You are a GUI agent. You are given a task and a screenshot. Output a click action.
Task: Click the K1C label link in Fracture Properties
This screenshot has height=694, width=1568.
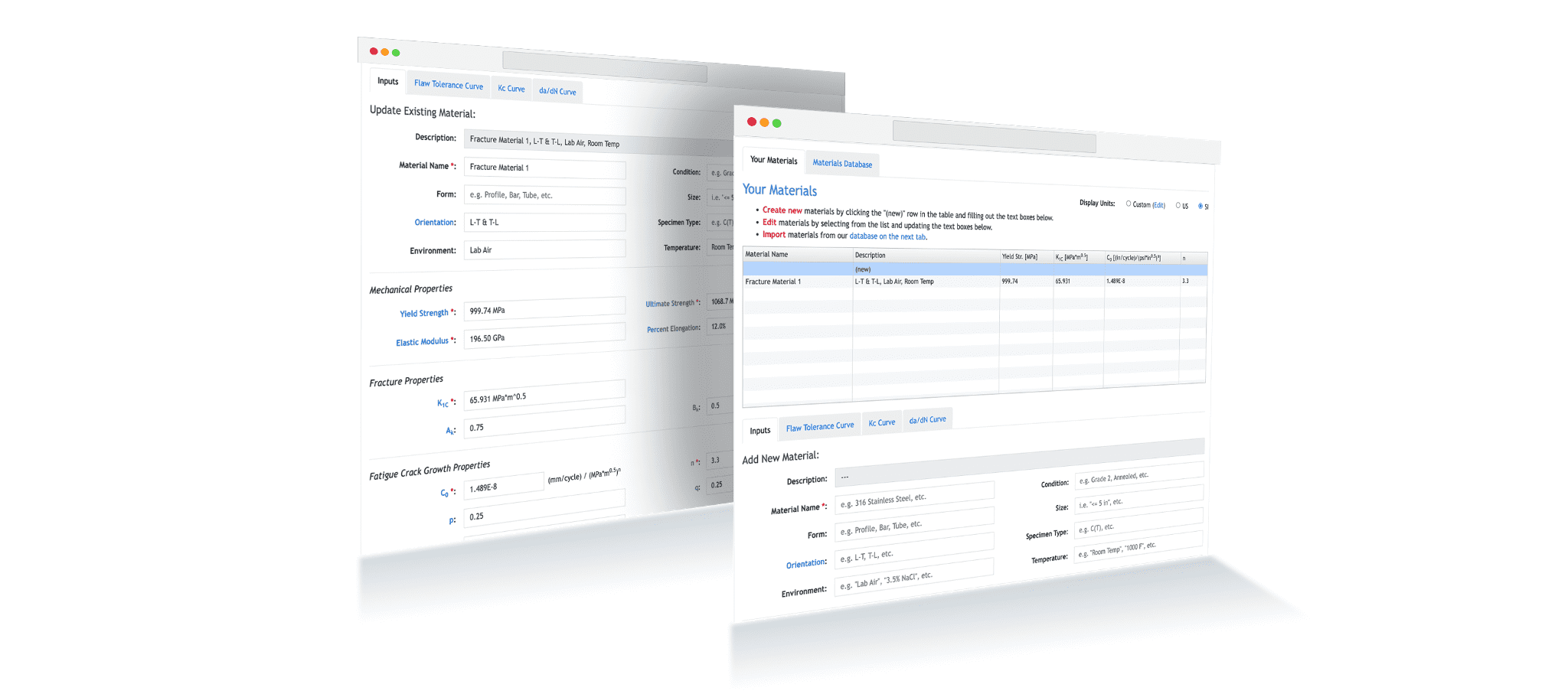pyautogui.click(x=443, y=403)
